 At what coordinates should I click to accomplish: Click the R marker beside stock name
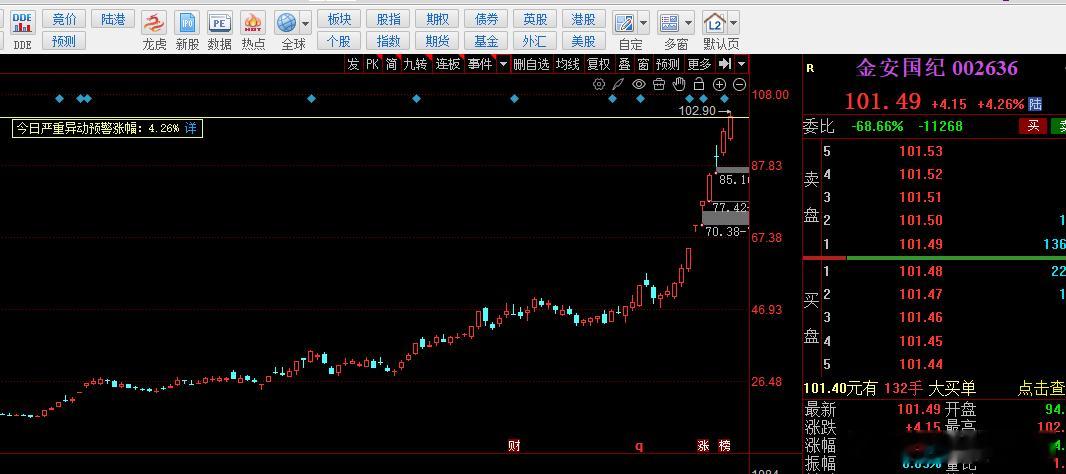[810, 68]
